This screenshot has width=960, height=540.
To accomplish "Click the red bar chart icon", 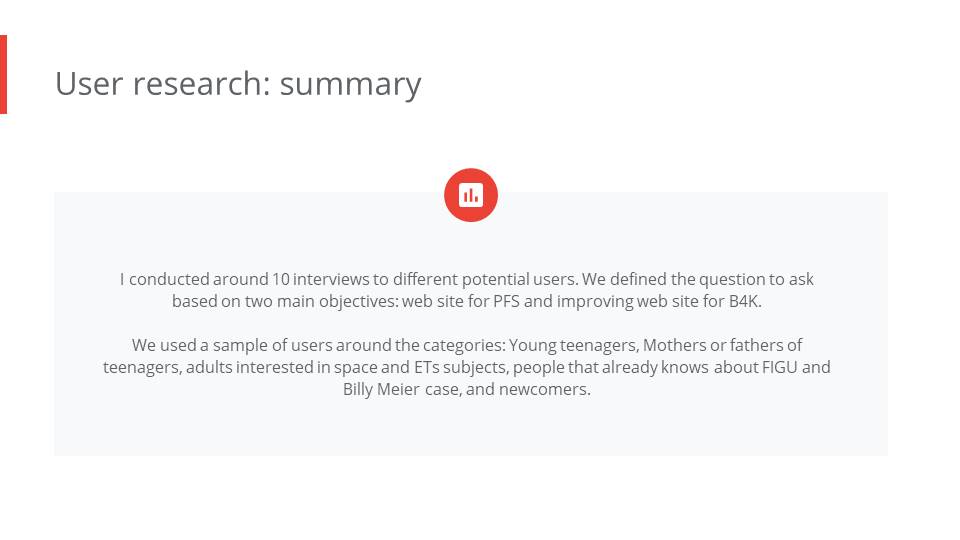I will (471, 195).
